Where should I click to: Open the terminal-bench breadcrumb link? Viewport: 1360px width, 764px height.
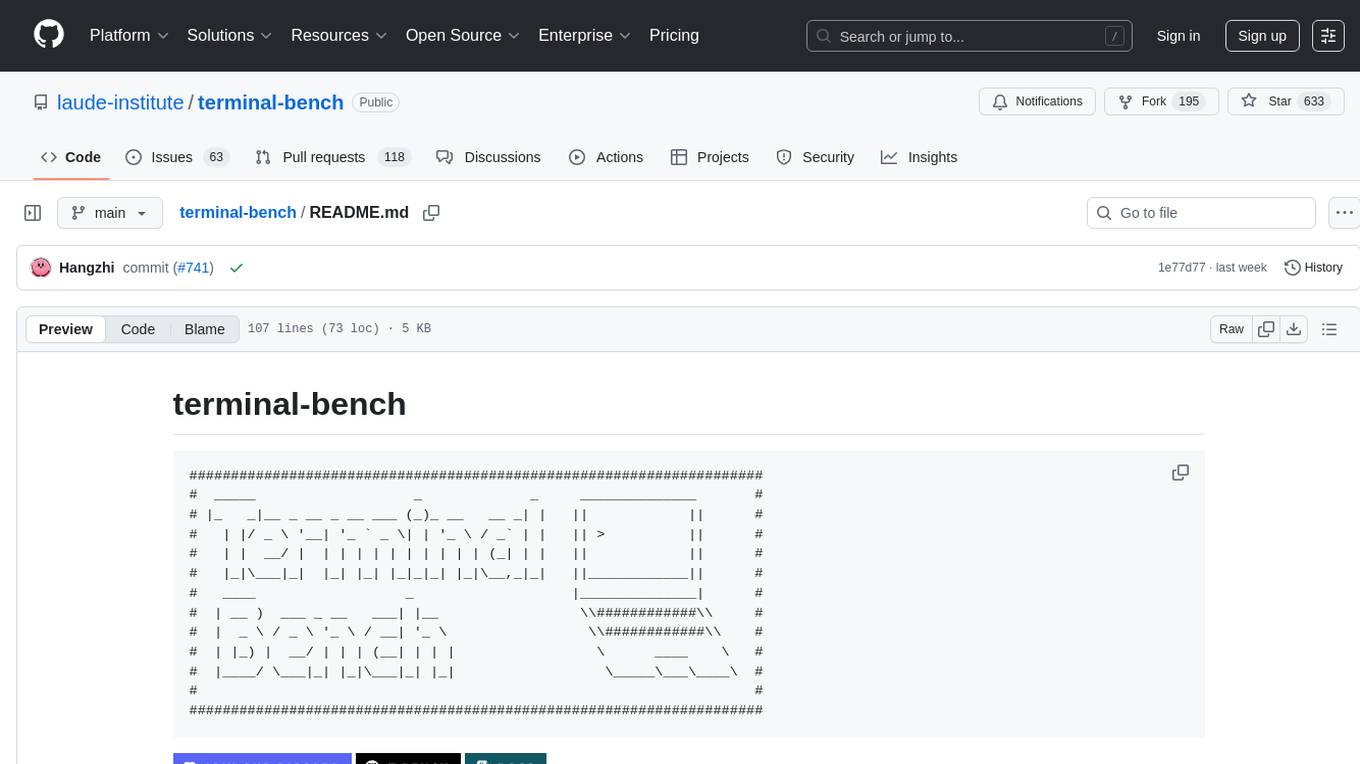(238, 213)
